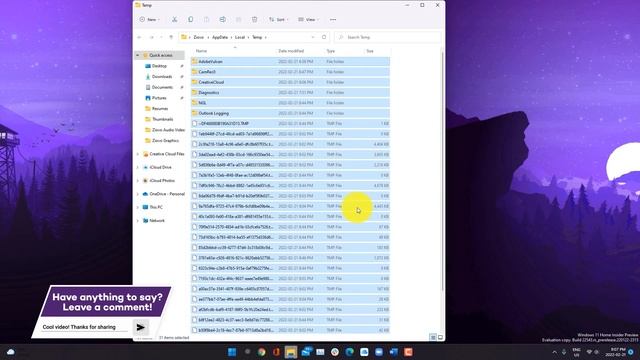The width and height of the screenshot is (640, 360).
Task: Click File Explorer icon on taskbar
Action: pyautogui.click(x=291, y=352)
